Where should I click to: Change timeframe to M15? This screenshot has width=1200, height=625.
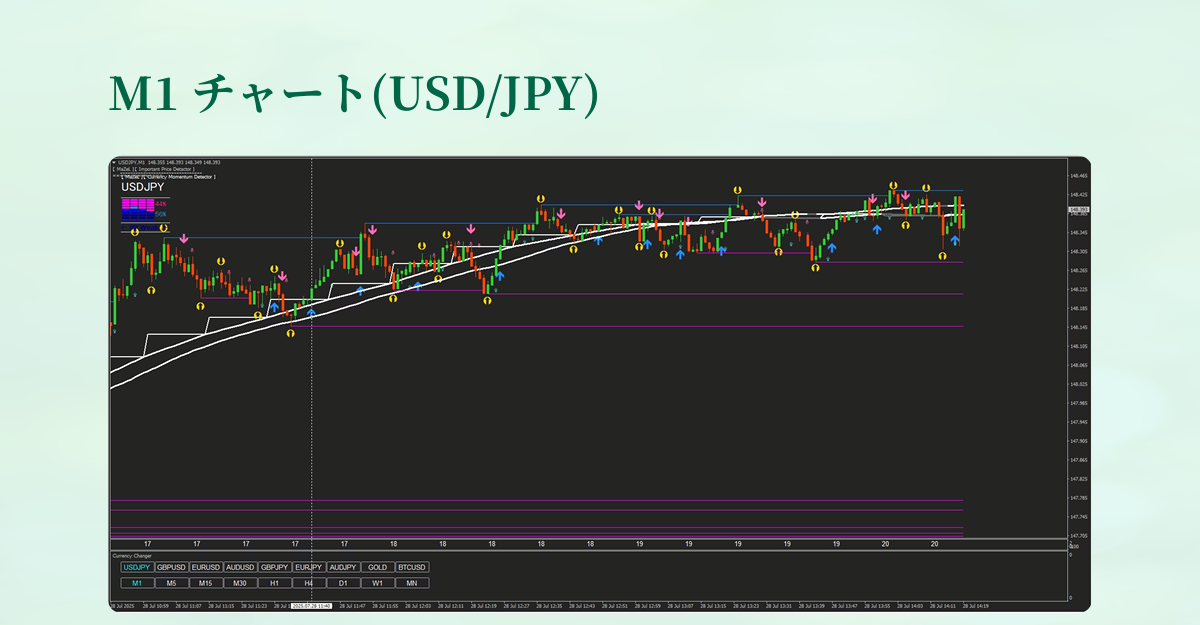[206, 583]
